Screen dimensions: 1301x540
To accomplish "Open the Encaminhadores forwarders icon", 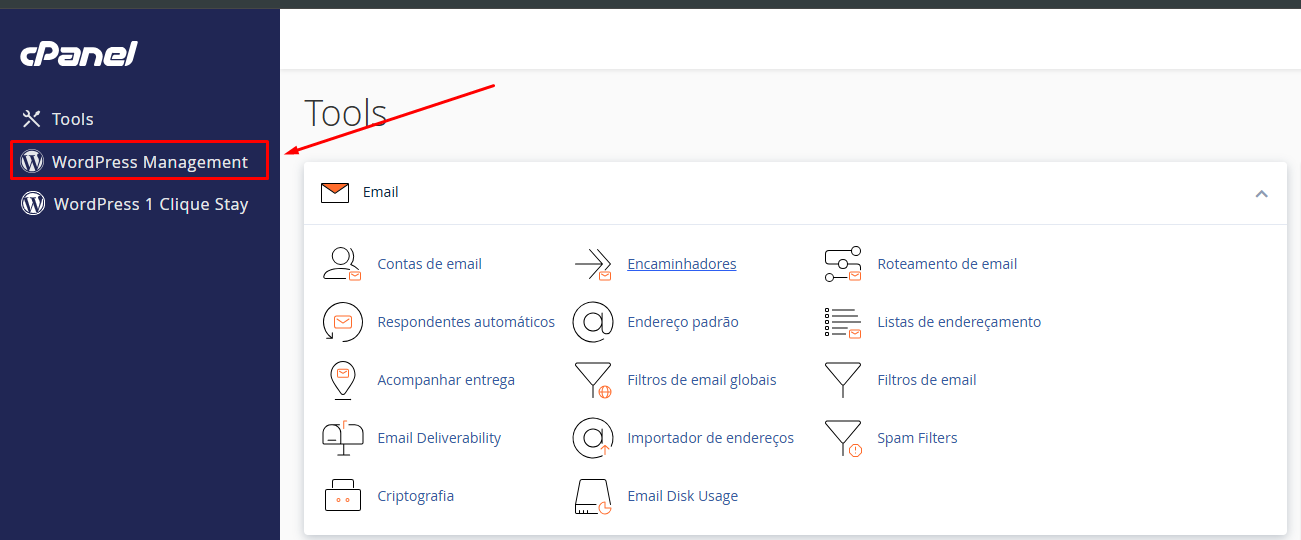I will point(592,264).
